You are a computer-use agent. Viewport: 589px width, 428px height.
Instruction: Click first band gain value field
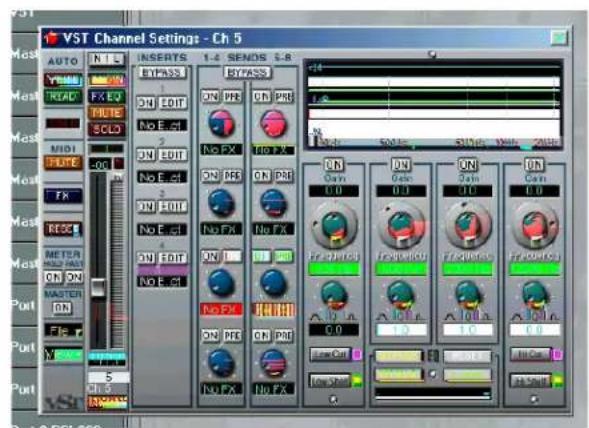334,191
